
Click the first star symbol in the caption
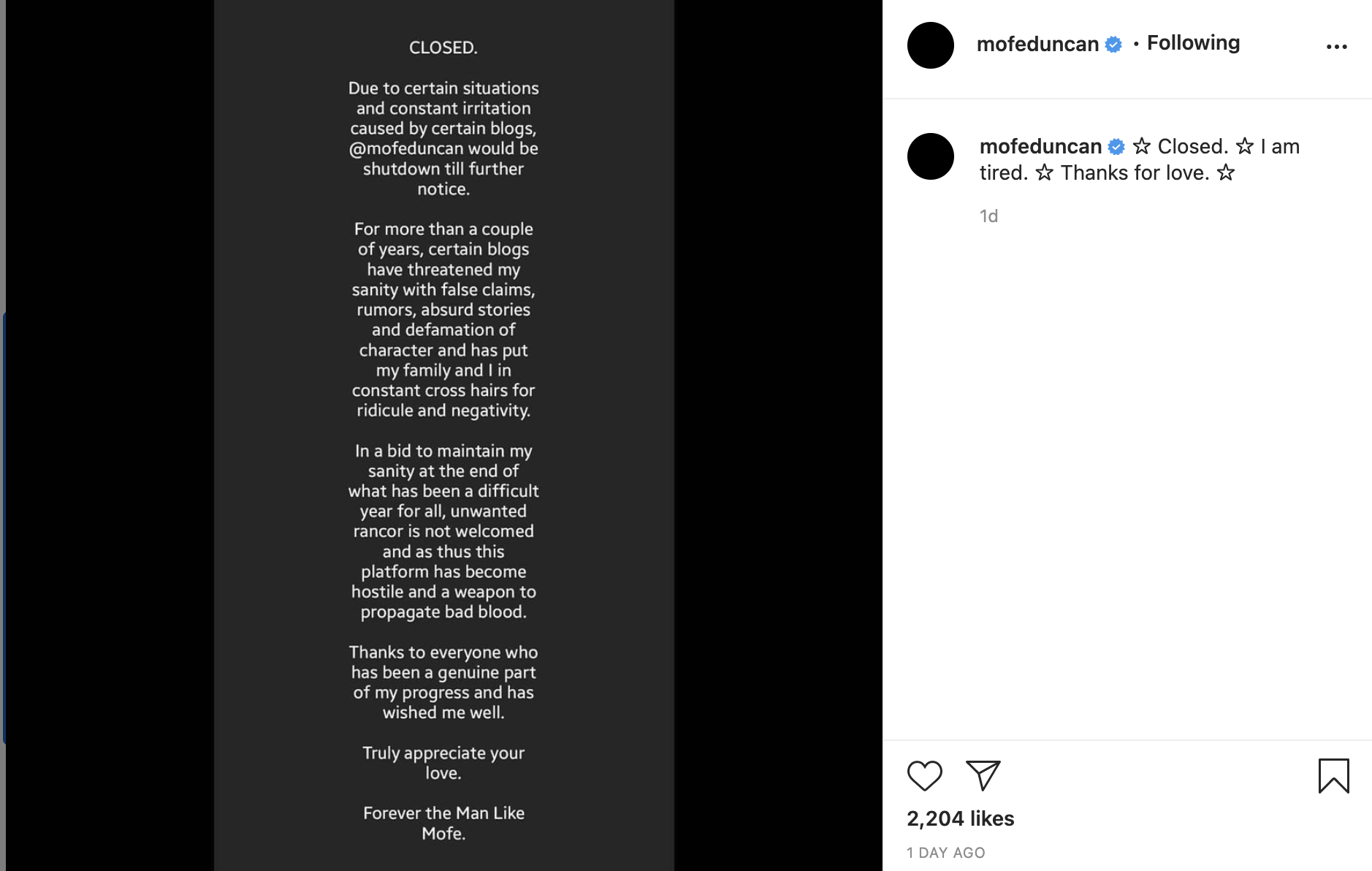(x=1142, y=147)
